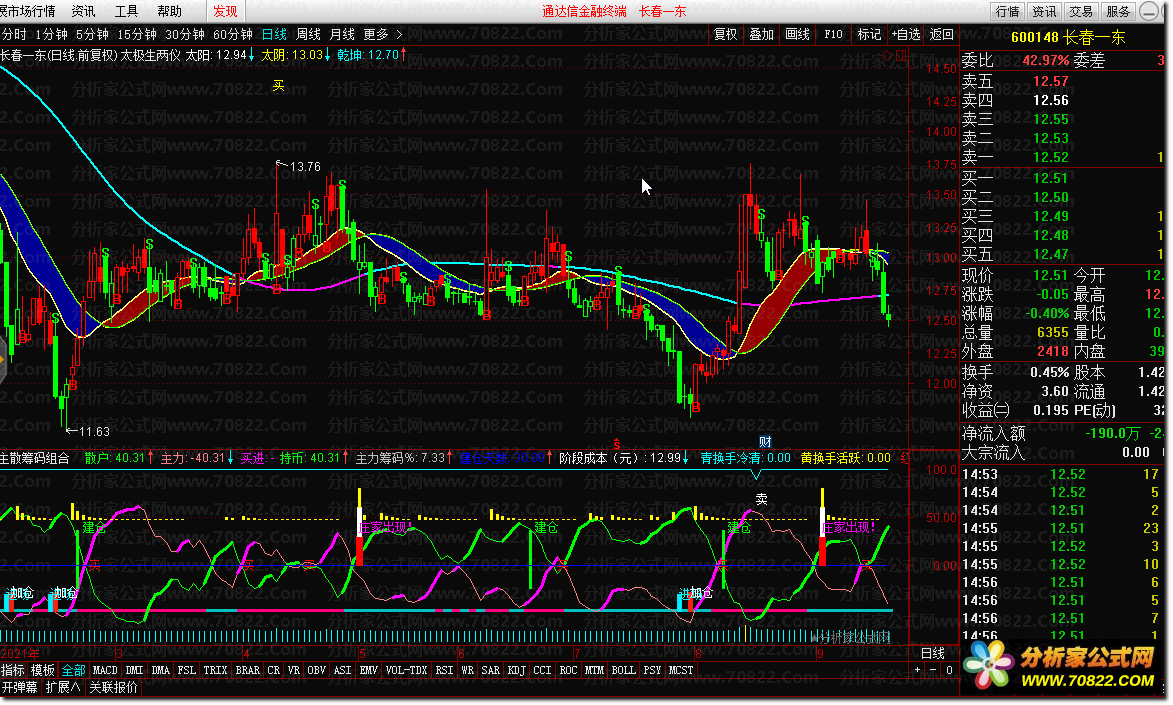Apply the DMA indicator
Viewport: 1173px width, 705px height.
pyautogui.click(x=160, y=671)
